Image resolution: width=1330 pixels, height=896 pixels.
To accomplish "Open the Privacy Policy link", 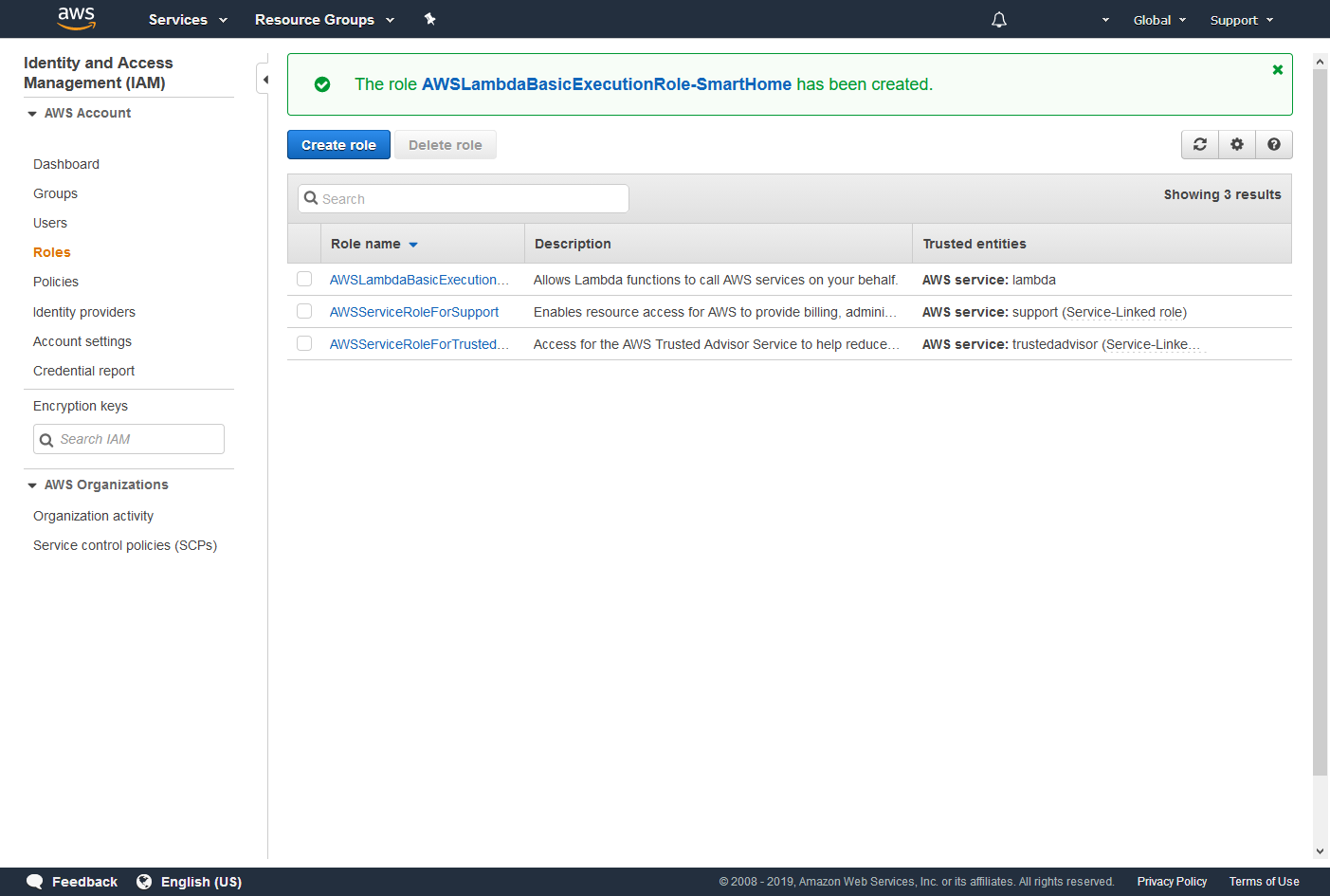I will click(x=1172, y=882).
